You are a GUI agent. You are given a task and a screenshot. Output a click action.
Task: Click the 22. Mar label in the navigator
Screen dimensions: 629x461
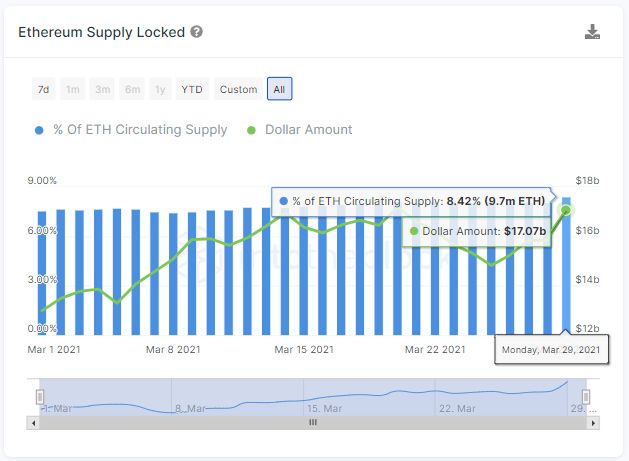[457, 408]
